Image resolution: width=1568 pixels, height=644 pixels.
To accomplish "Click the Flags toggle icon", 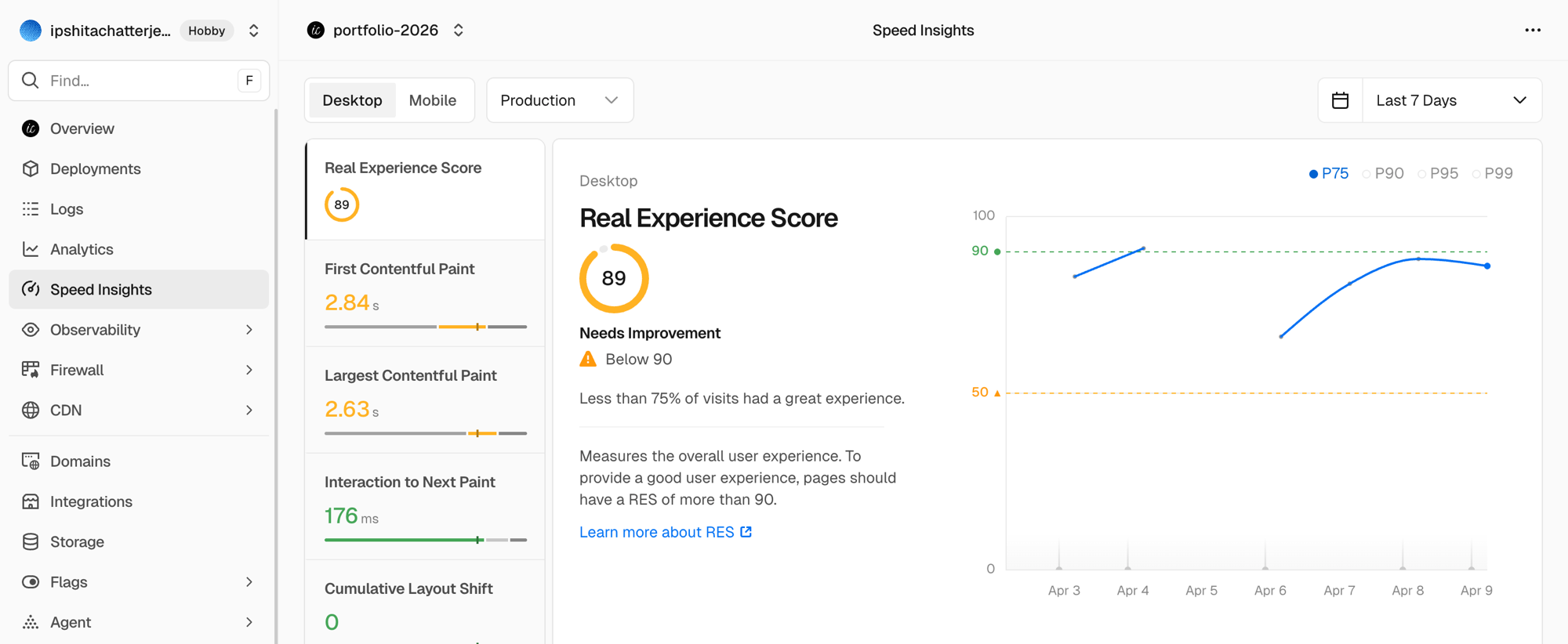I will click(31, 582).
